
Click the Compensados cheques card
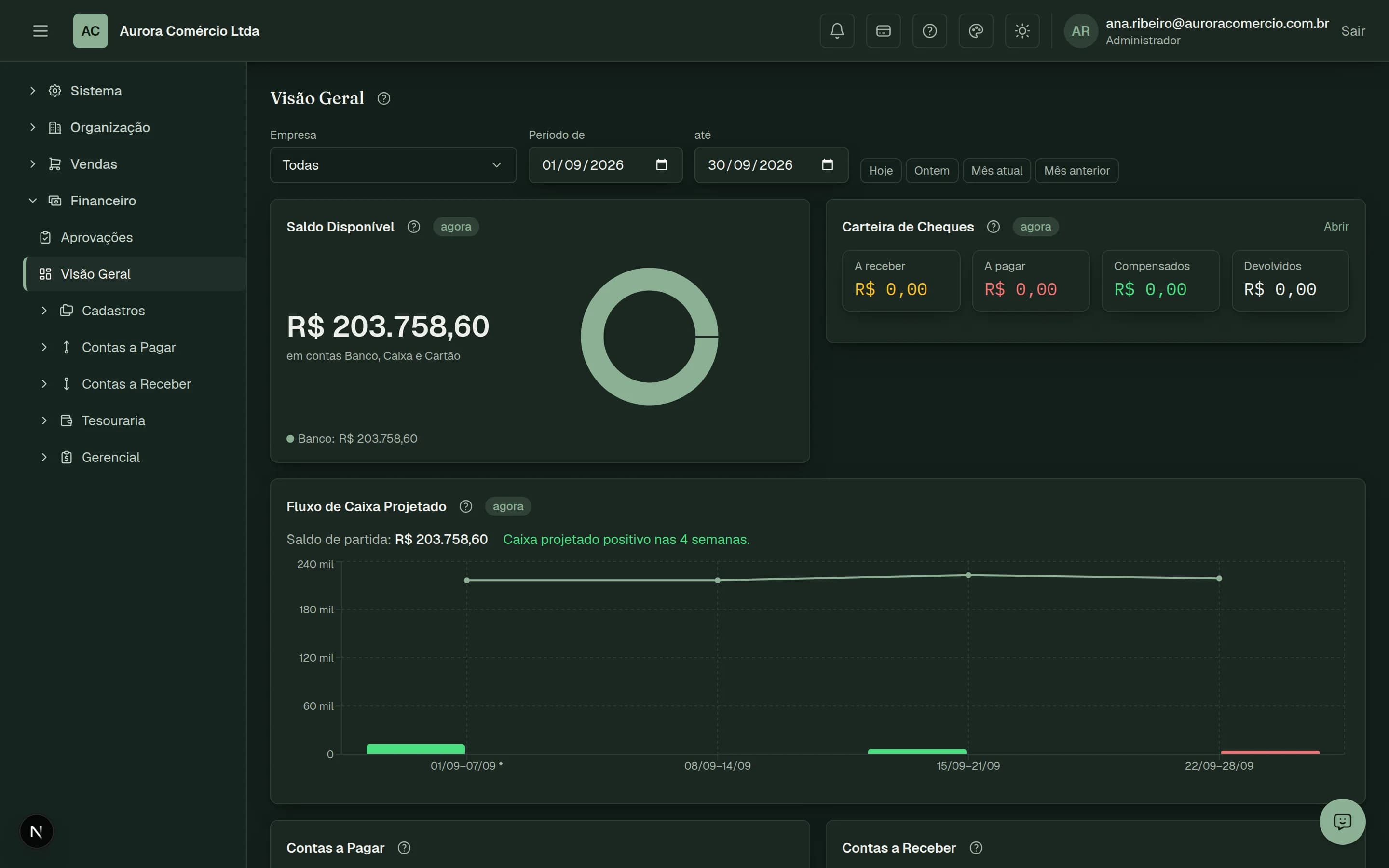pyautogui.click(x=1160, y=281)
